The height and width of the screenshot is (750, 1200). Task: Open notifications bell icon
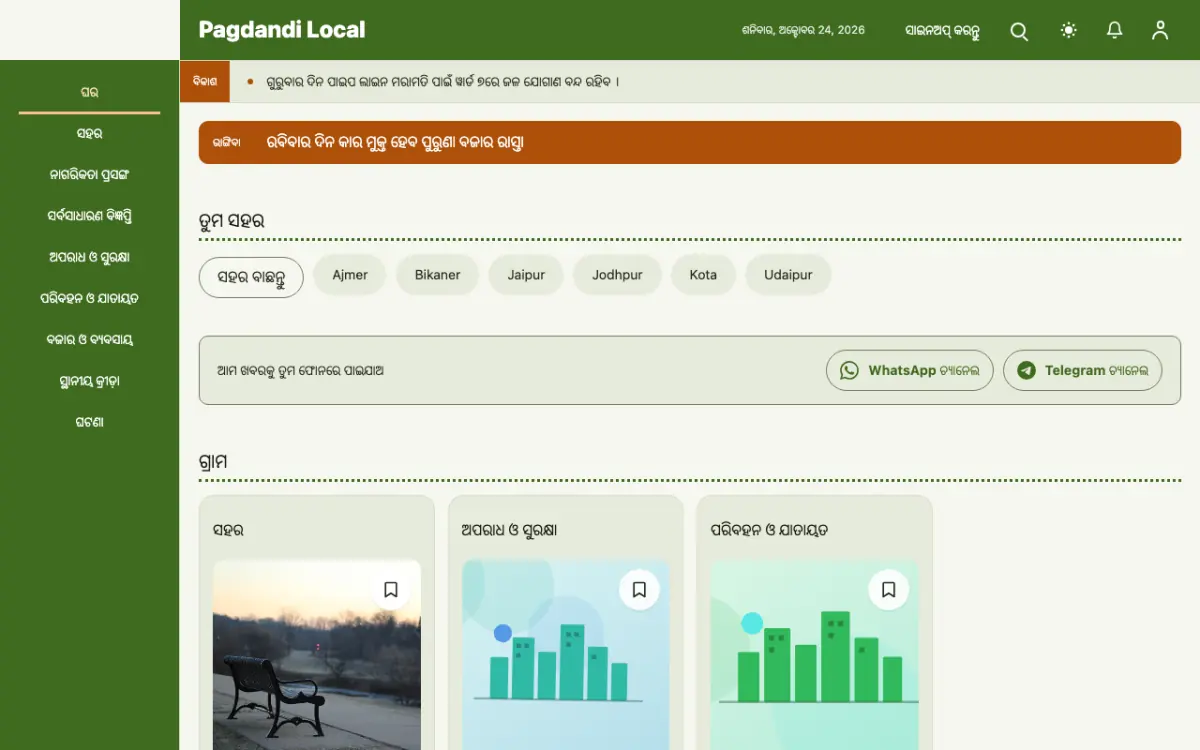pyautogui.click(x=1114, y=31)
